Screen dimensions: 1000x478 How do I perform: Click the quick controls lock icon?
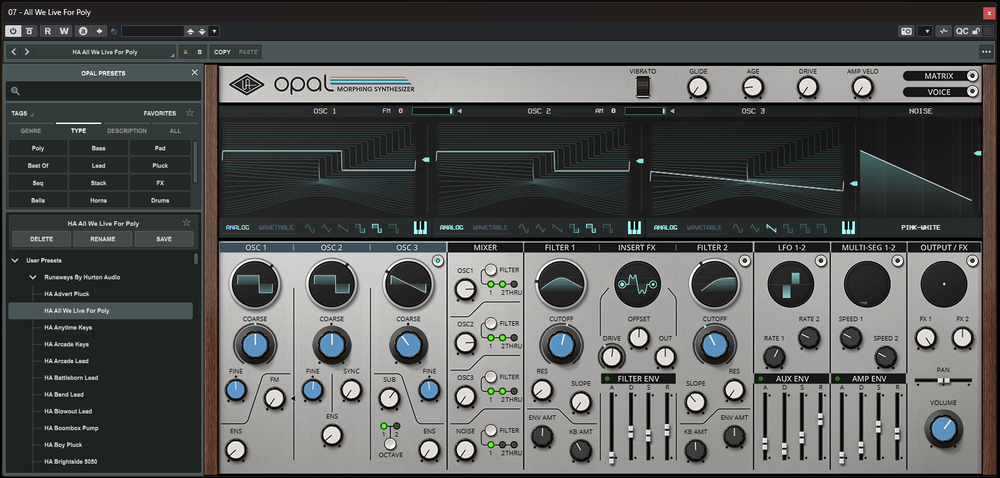coord(976,31)
